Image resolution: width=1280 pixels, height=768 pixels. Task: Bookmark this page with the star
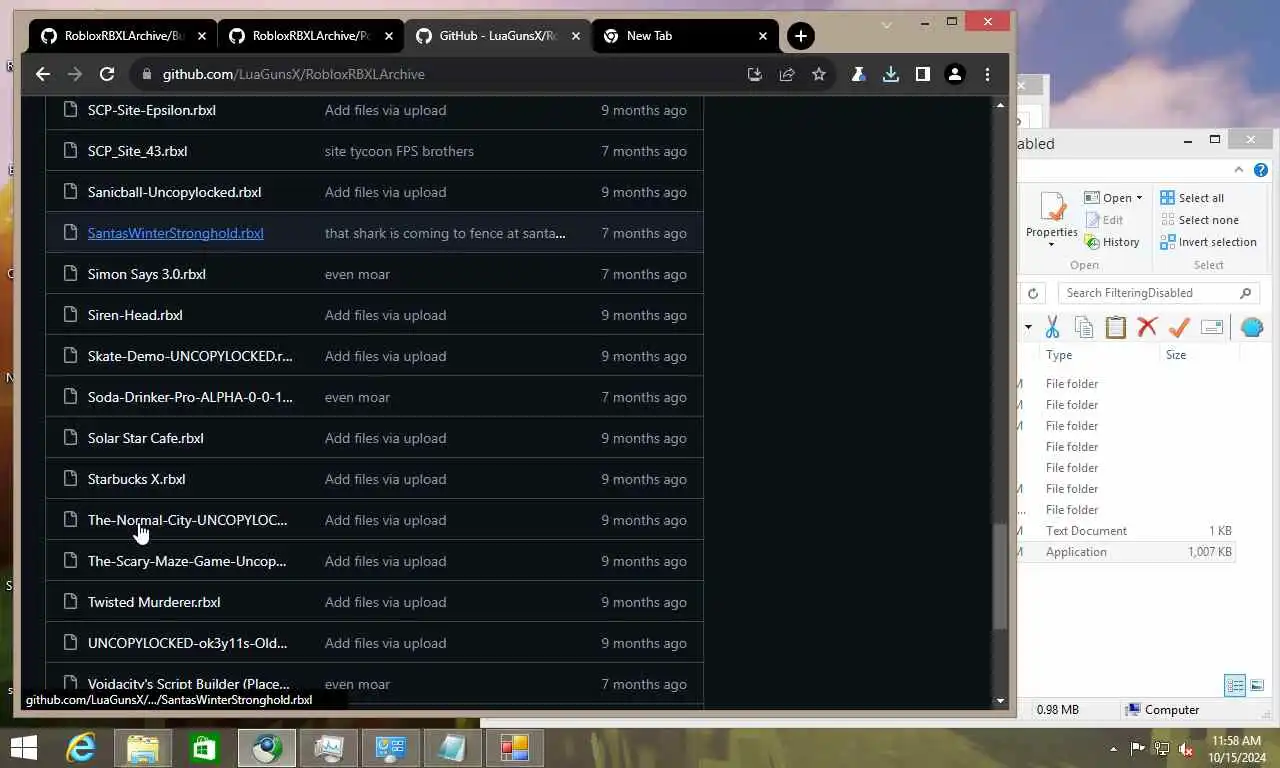click(819, 74)
